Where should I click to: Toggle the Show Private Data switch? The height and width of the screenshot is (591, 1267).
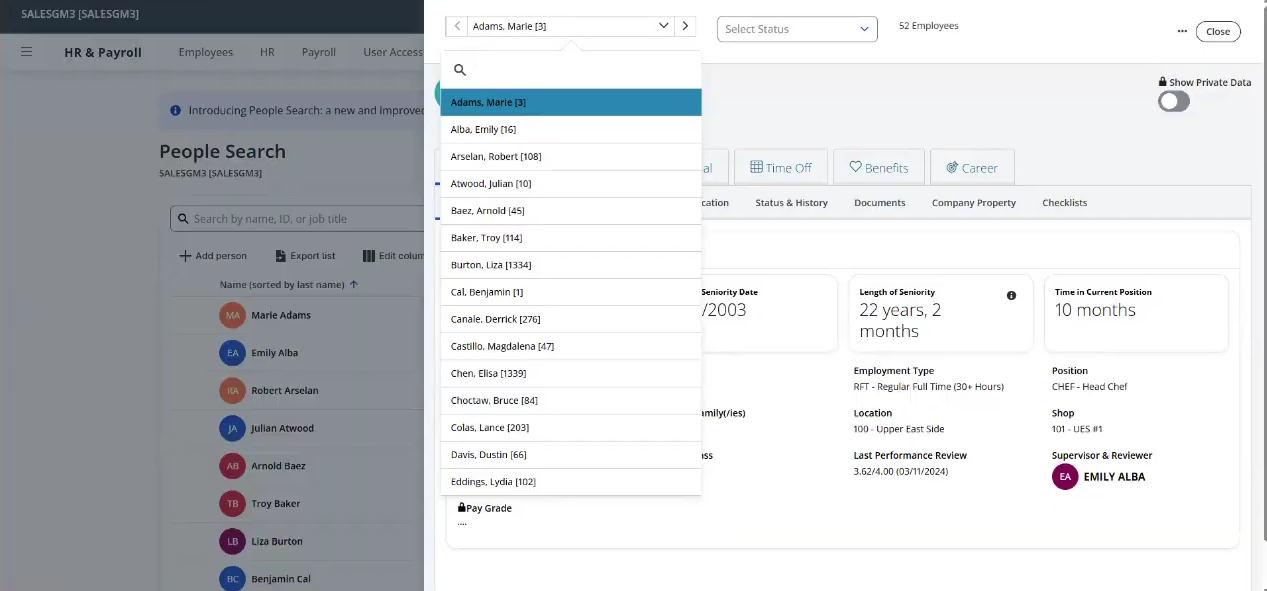1174,101
